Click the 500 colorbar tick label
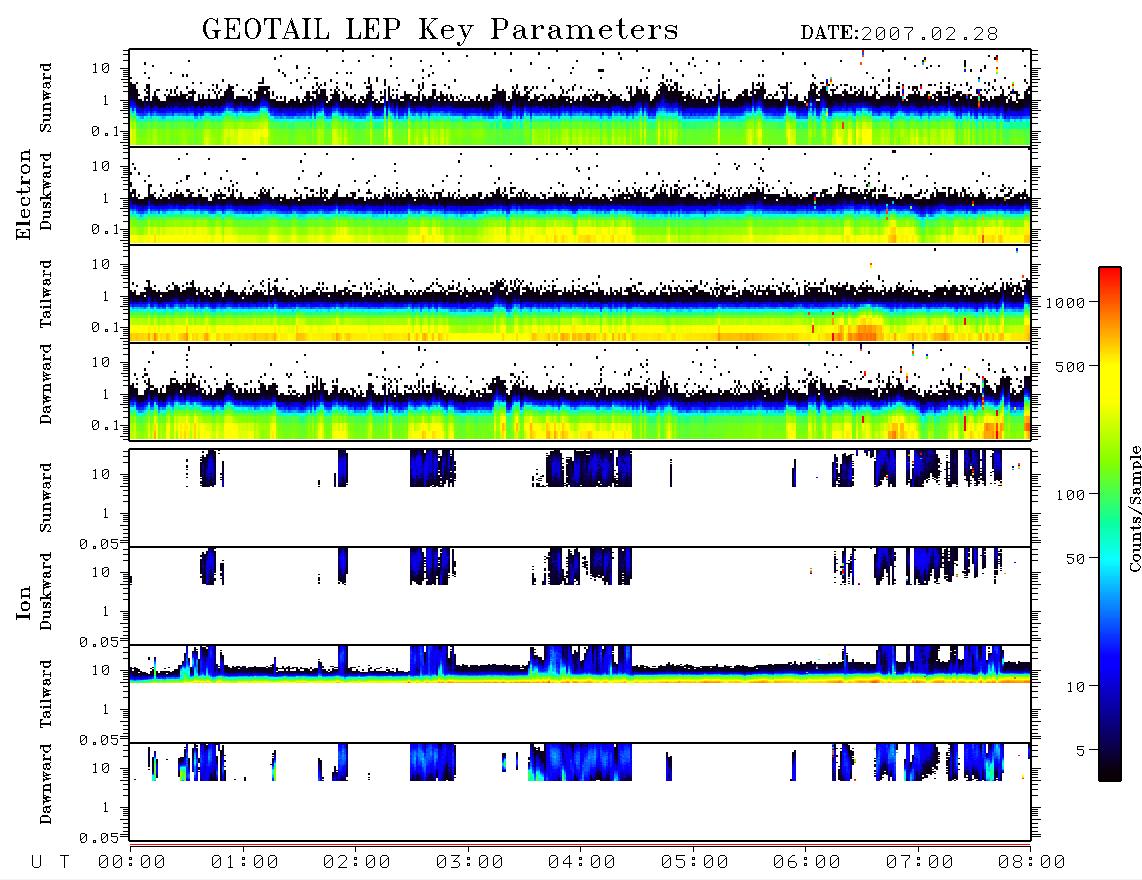Image resolution: width=1142 pixels, height=880 pixels. pyautogui.click(x=1071, y=366)
